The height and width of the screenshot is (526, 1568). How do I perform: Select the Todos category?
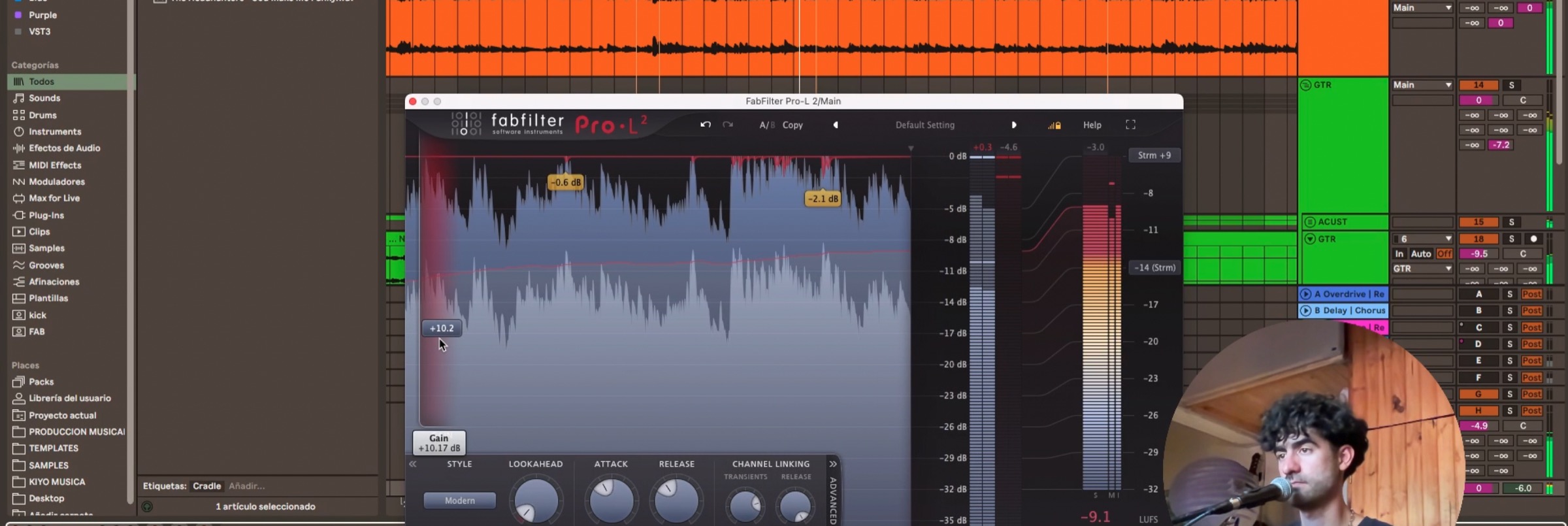(71, 82)
